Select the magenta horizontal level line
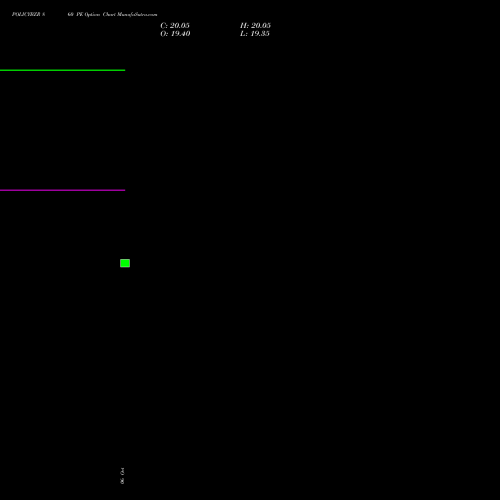The image size is (500, 500). click(62, 190)
